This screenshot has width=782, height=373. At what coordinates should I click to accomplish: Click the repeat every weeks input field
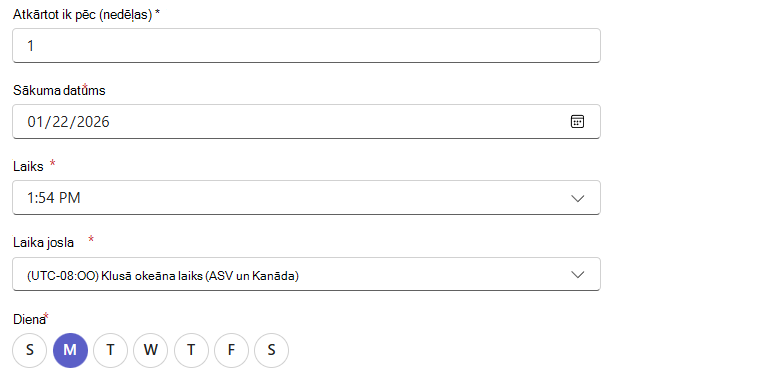(306, 46)
